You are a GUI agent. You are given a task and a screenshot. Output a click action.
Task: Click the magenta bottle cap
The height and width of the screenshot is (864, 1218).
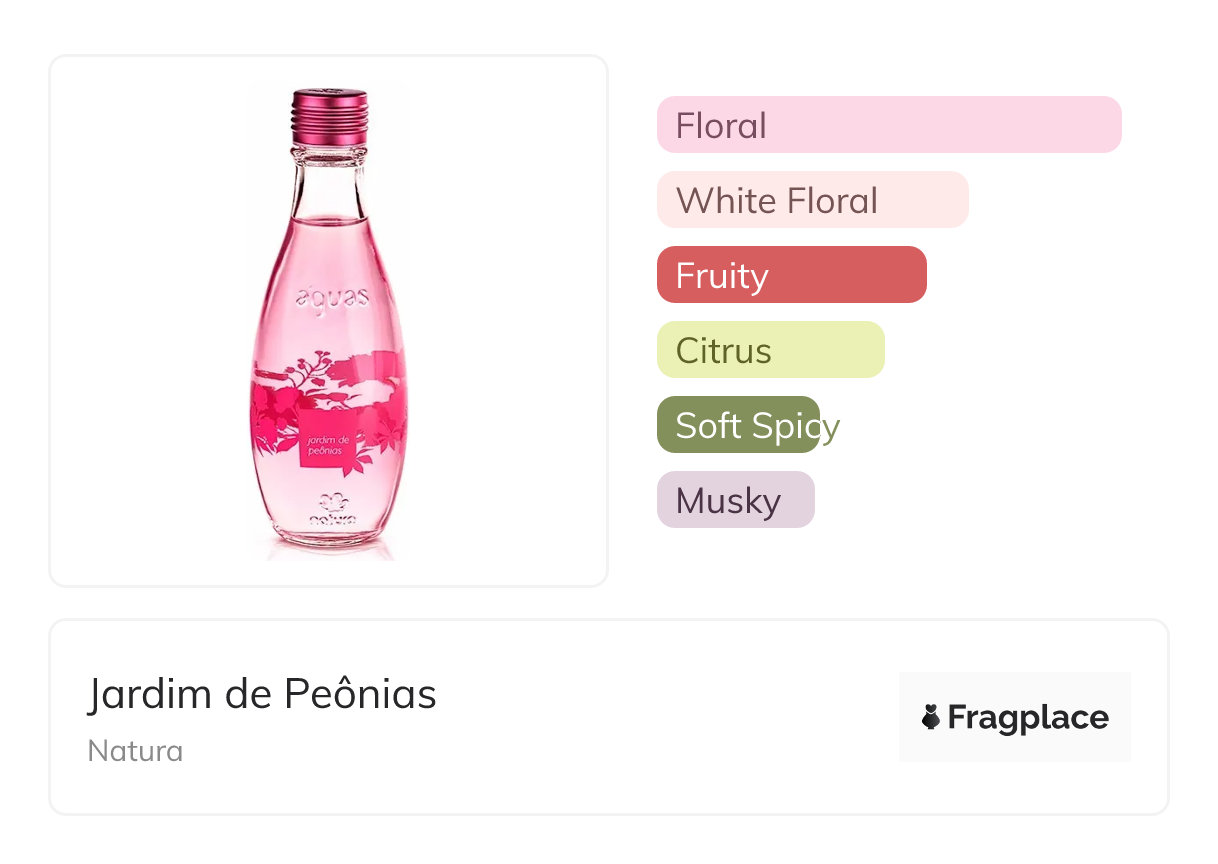point(330,115)
